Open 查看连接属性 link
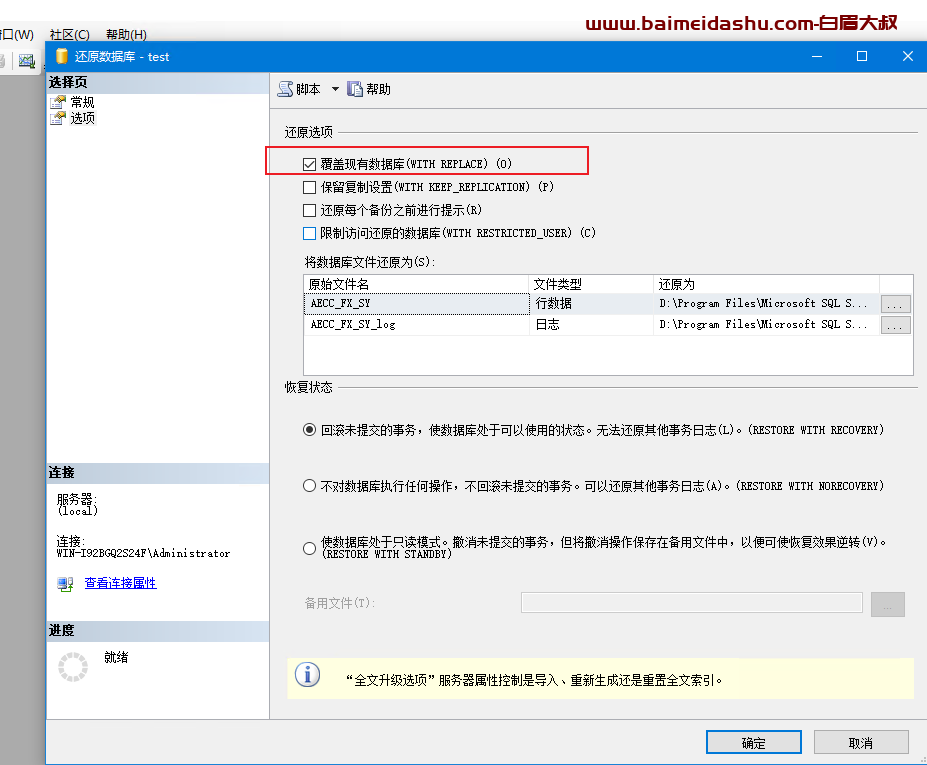 point(120,583)
